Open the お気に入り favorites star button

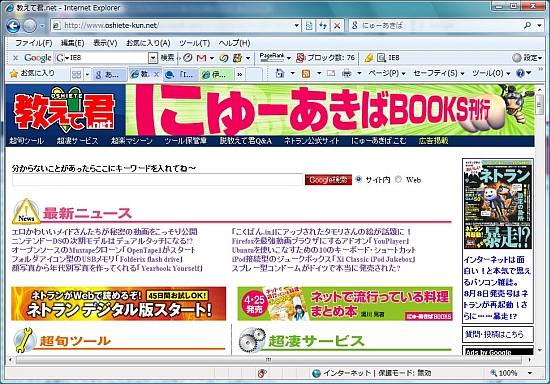(x=32, y=73)
